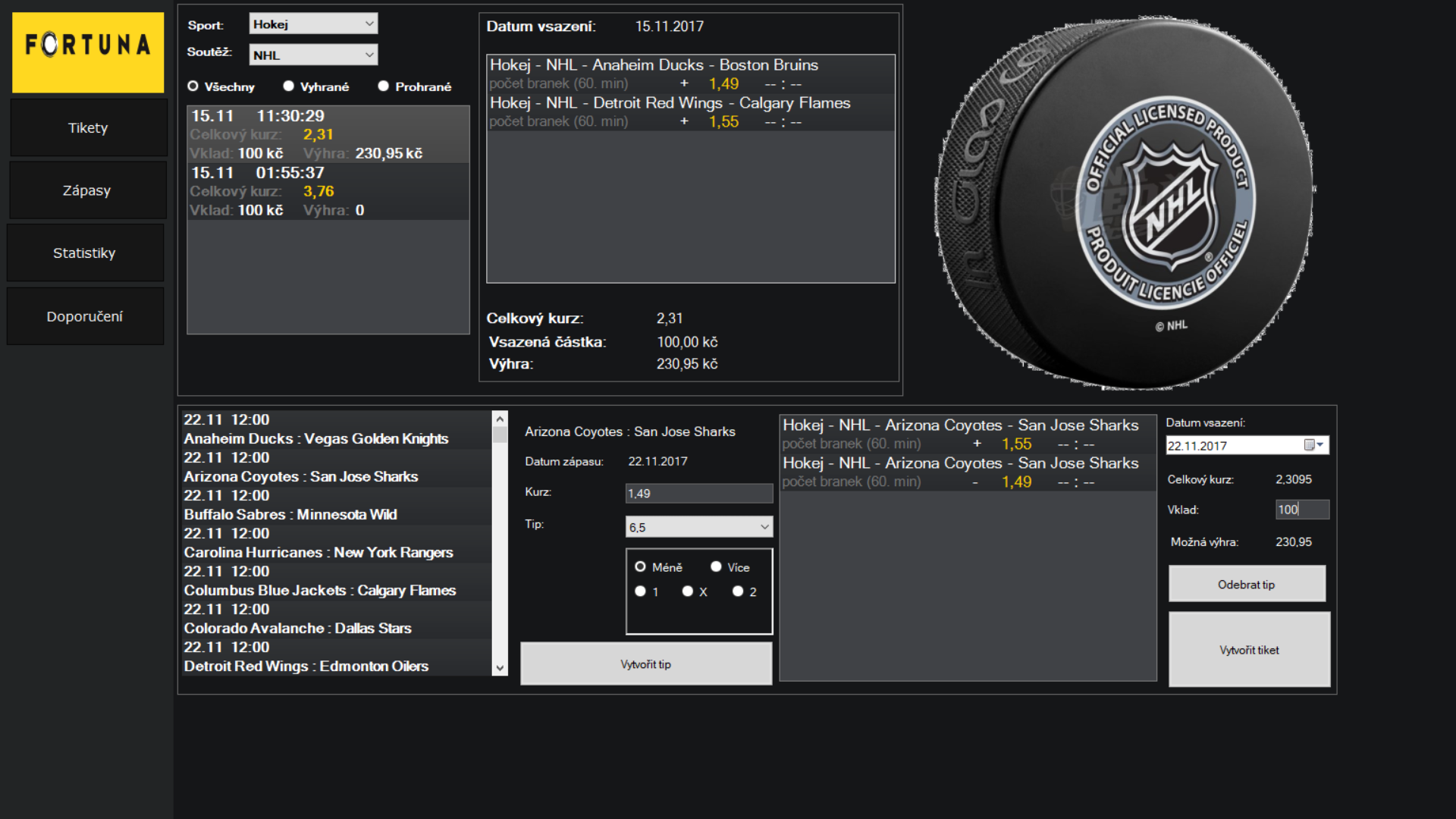Select Arizona Coyotes tip with odds 1,49

pyautogui.click(x=968, y=472)
